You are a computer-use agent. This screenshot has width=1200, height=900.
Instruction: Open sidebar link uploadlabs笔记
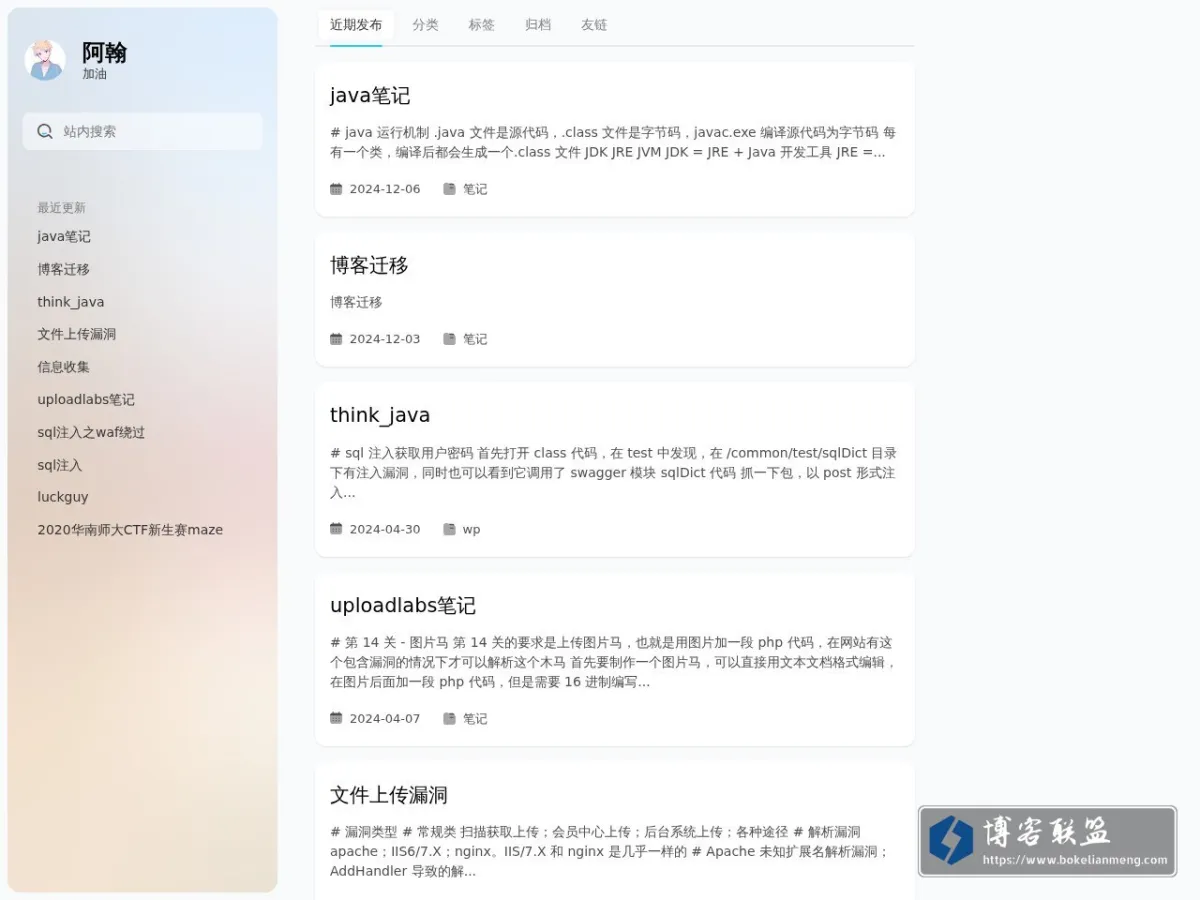click(86, 399)
